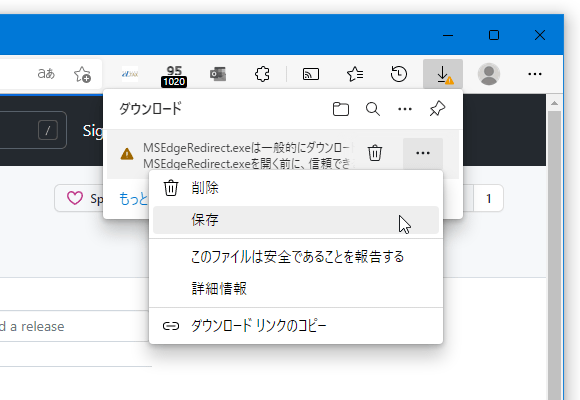This screenshot has width=580, height=400.
Task: Pin the Downloads panel
Action: coord(437,109)
